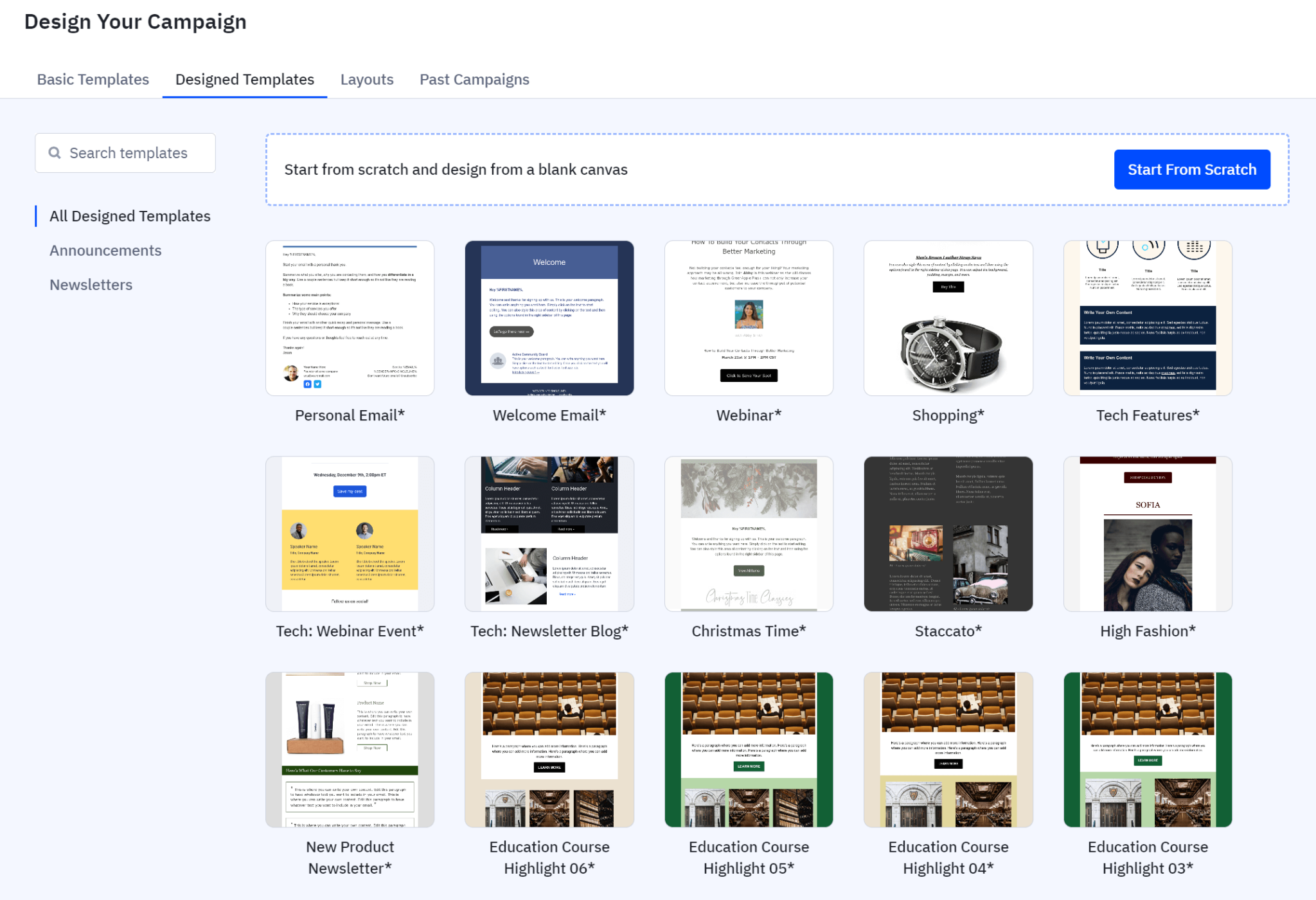Image resolution: width=1316 pixels, height=900 pixels.
Task: Switch to the Layouts tab
Action: [367, 80]
